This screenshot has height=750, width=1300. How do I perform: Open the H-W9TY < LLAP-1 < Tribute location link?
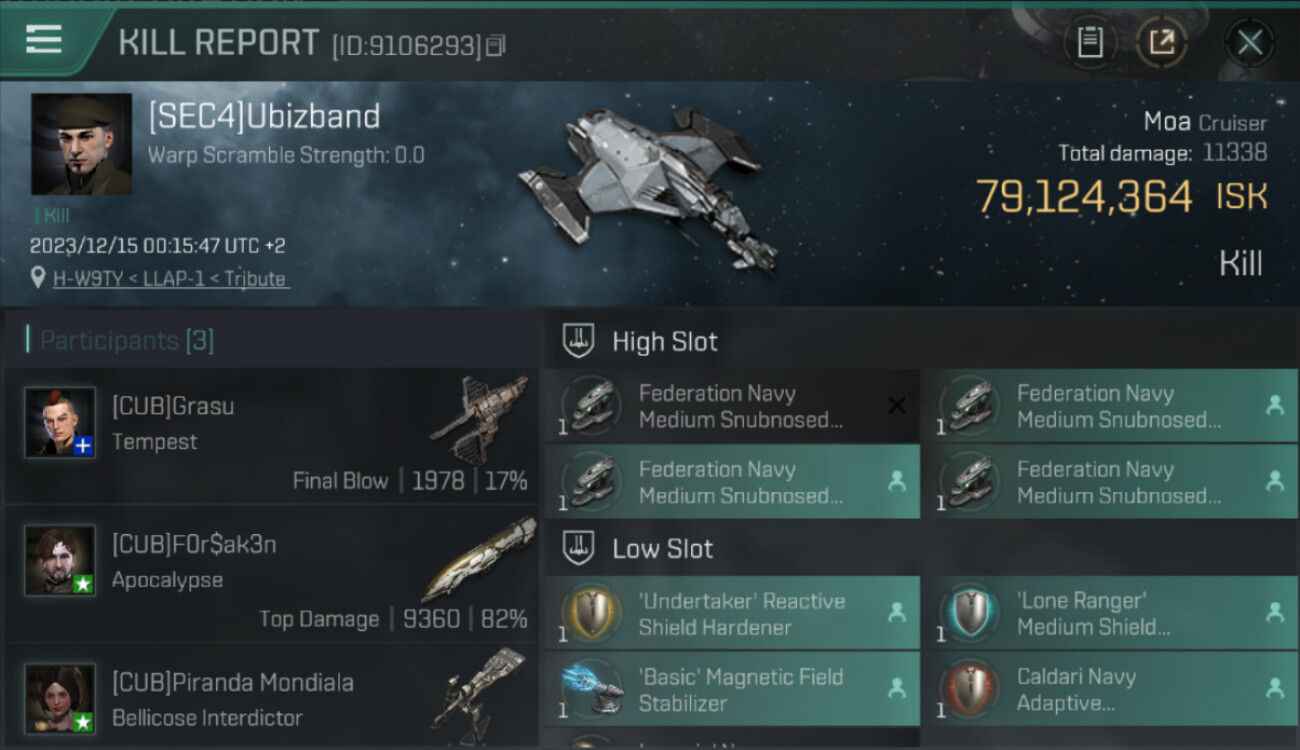(x=171, y=278)
